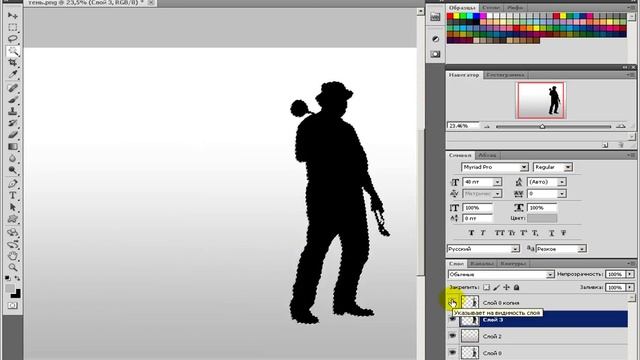This screenshot has height=360, width=640.
Task: Select the Eyedropper tool
Action: [x=13, y=75]
